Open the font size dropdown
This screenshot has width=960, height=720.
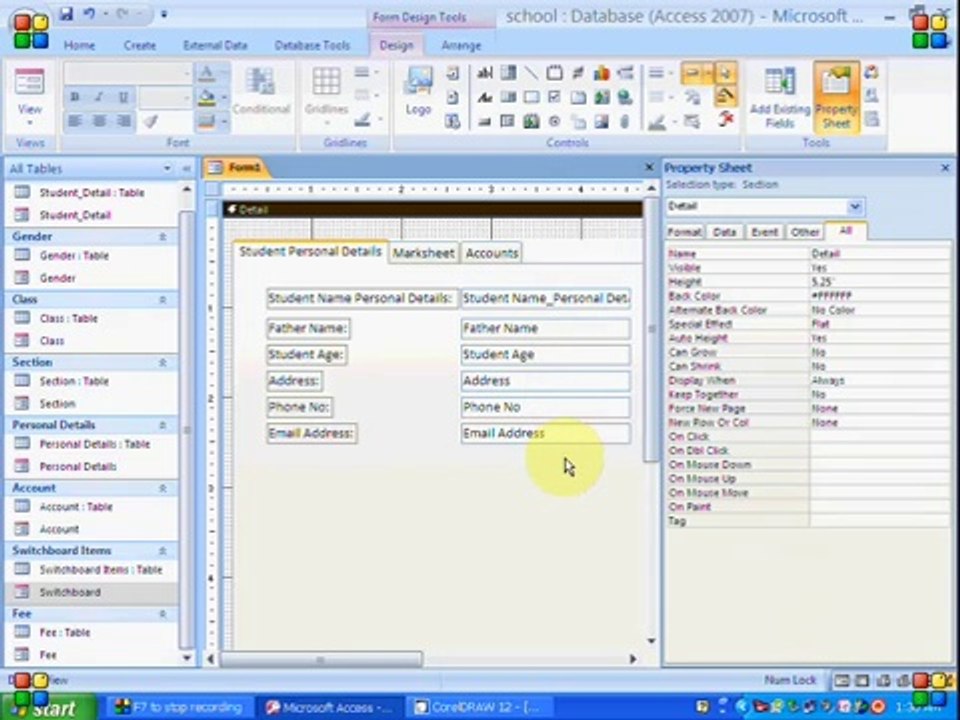click(187, 97)
